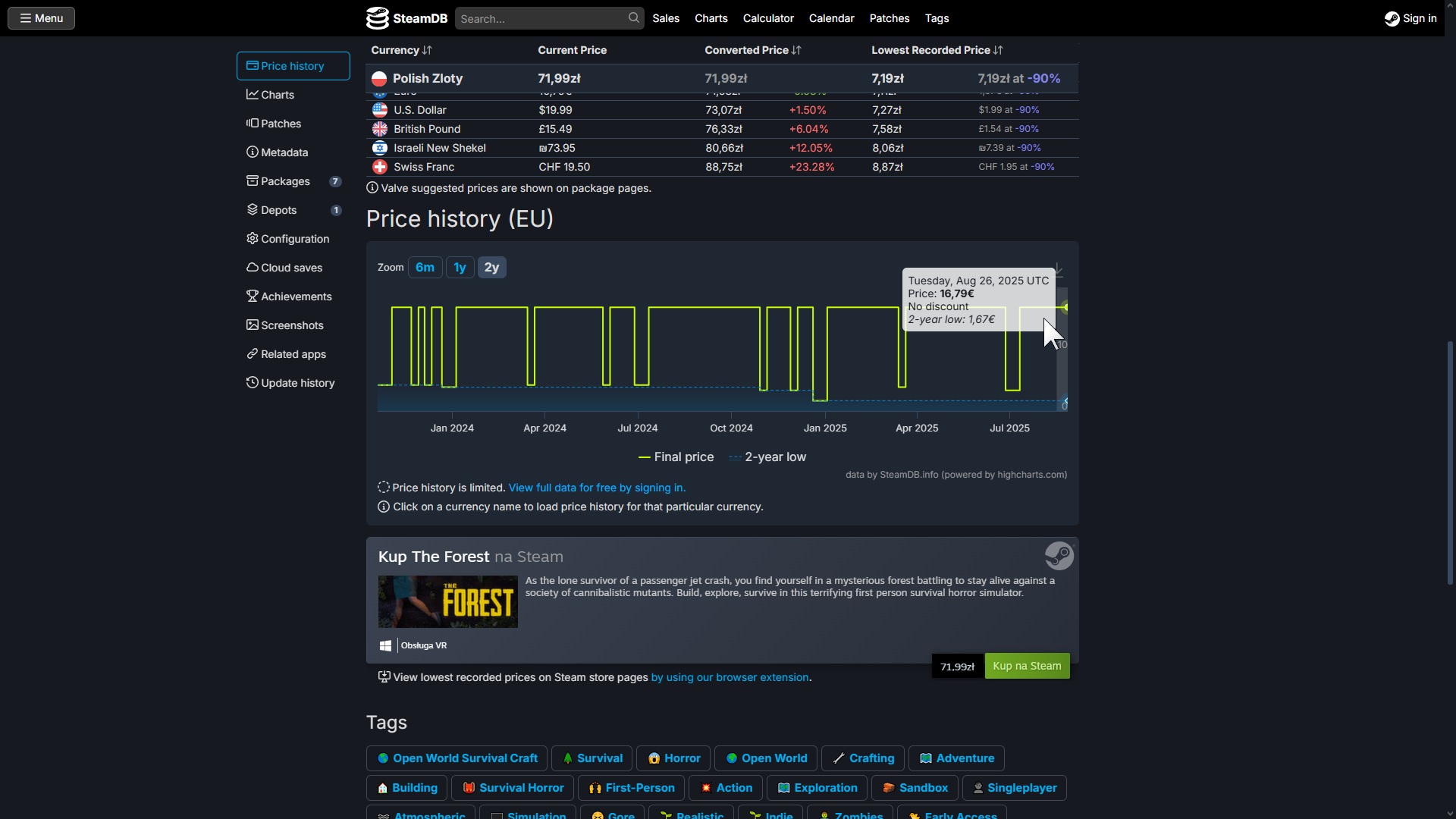Click the Swiss Franc flag icon
This screenshot has height=819, width=1456.
(380, 167)
